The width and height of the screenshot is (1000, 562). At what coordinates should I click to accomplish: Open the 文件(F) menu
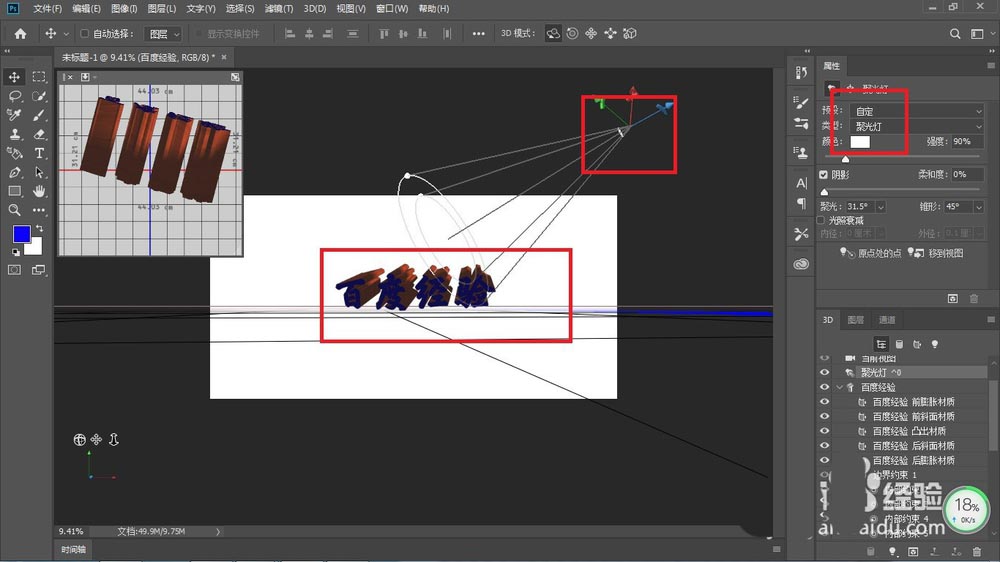(x=47, y=8)
